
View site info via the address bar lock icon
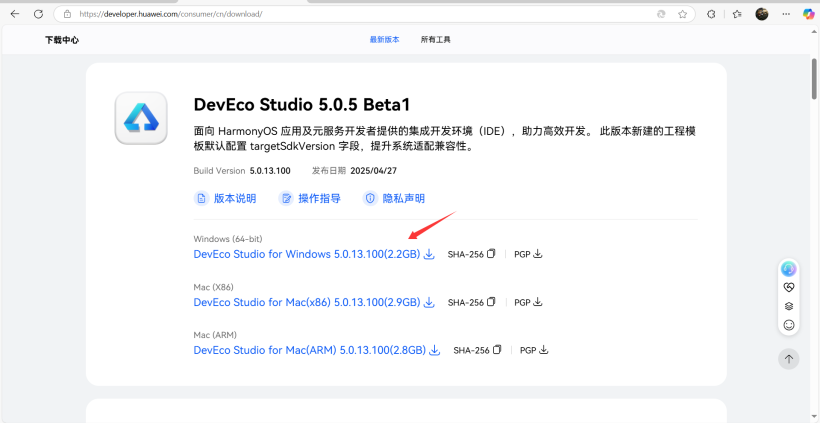coord(67,14)
